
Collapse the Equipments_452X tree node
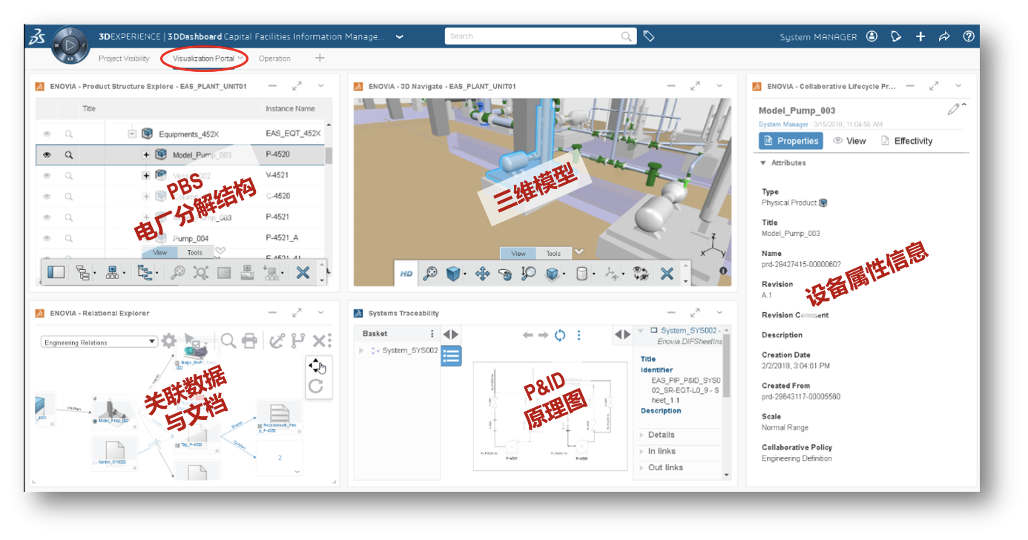[132, 134]
